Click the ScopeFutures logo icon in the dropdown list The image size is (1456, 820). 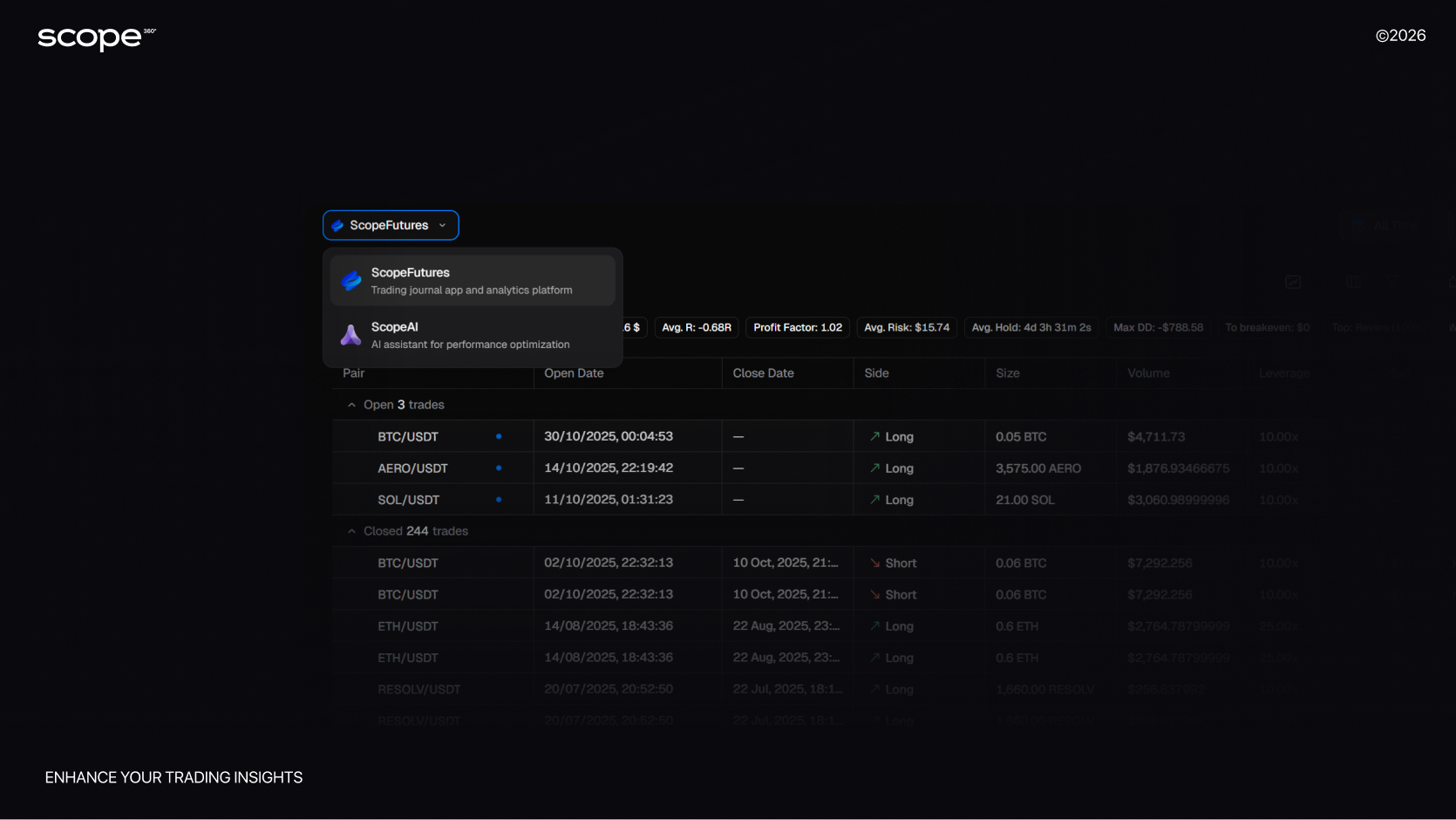[x=351, y=281]
